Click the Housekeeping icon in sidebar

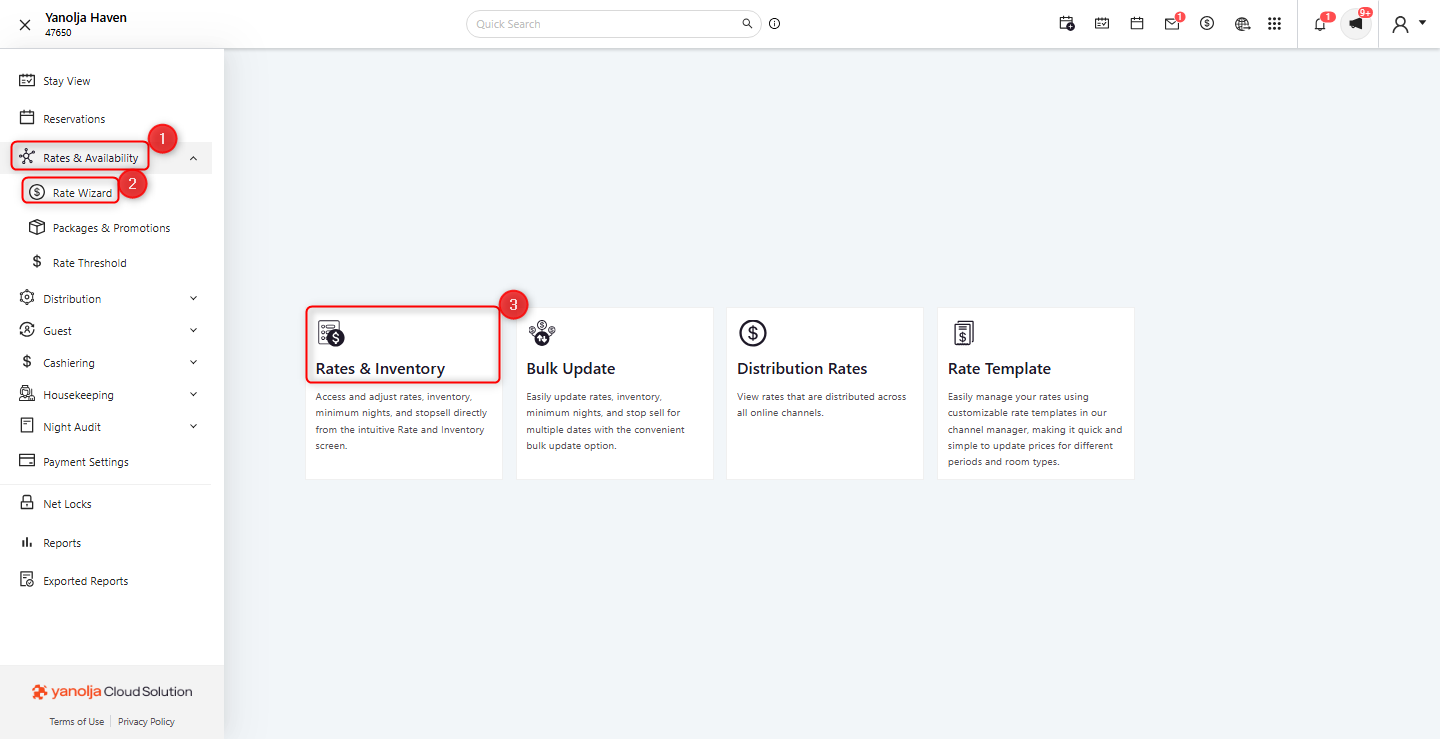27,394
